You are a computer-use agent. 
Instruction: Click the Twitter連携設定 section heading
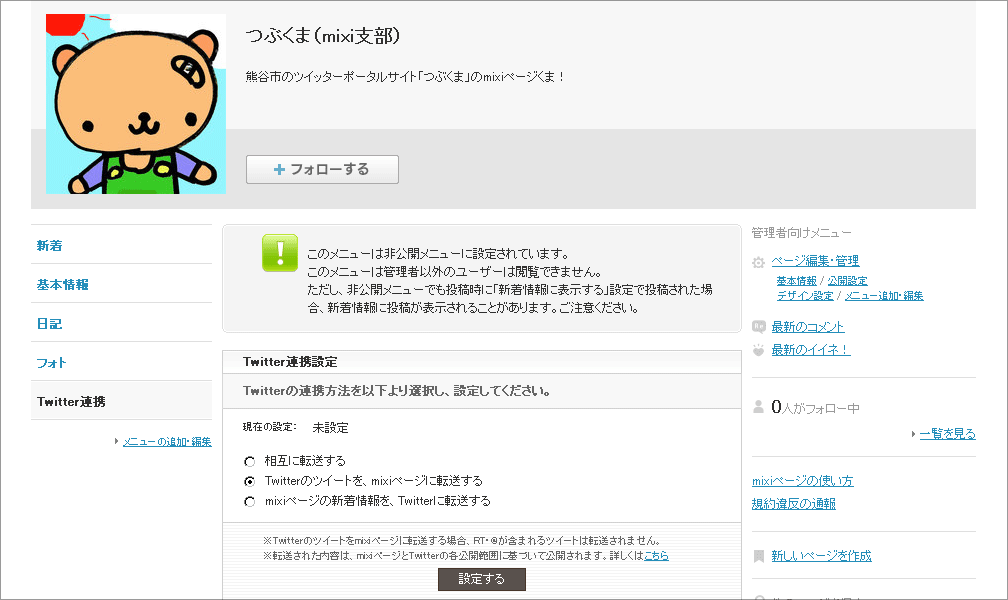[290, 362]
